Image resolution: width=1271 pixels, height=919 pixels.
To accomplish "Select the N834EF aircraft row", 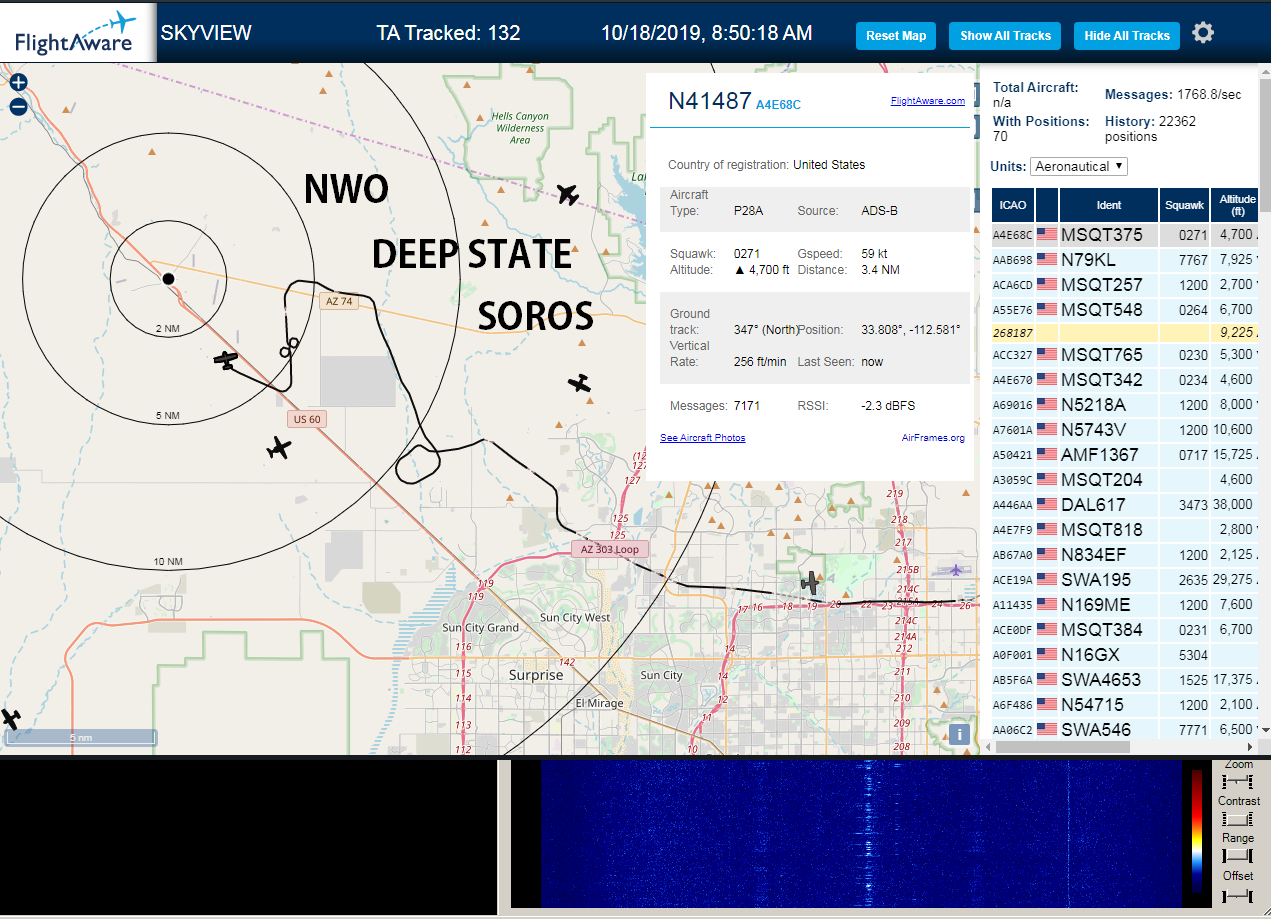I will click(x=1124, y=555).
